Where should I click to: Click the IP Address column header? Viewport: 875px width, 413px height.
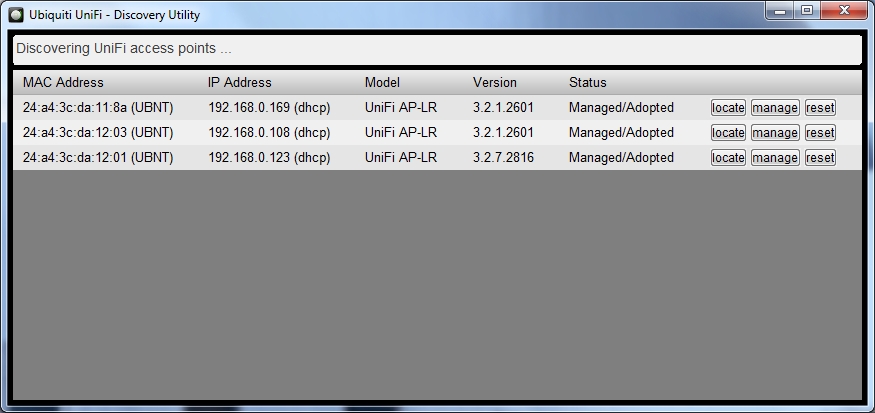tap(239, 83)
